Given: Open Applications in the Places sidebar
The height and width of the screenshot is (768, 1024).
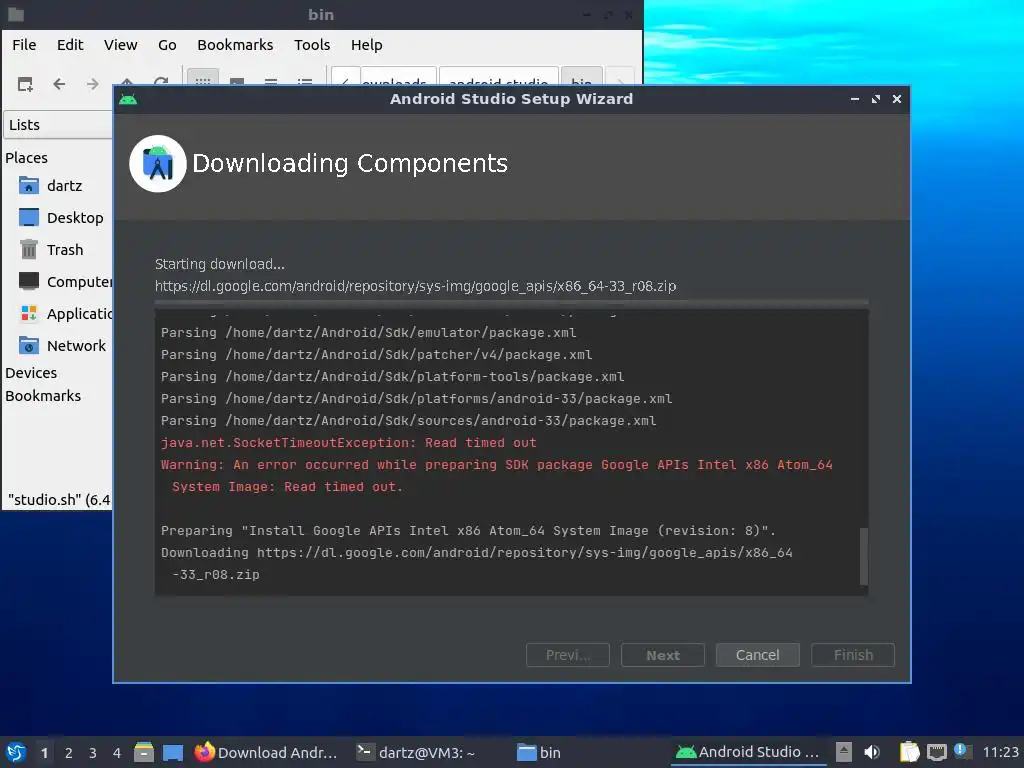Looking at the screenshot, I should point(65,313).
